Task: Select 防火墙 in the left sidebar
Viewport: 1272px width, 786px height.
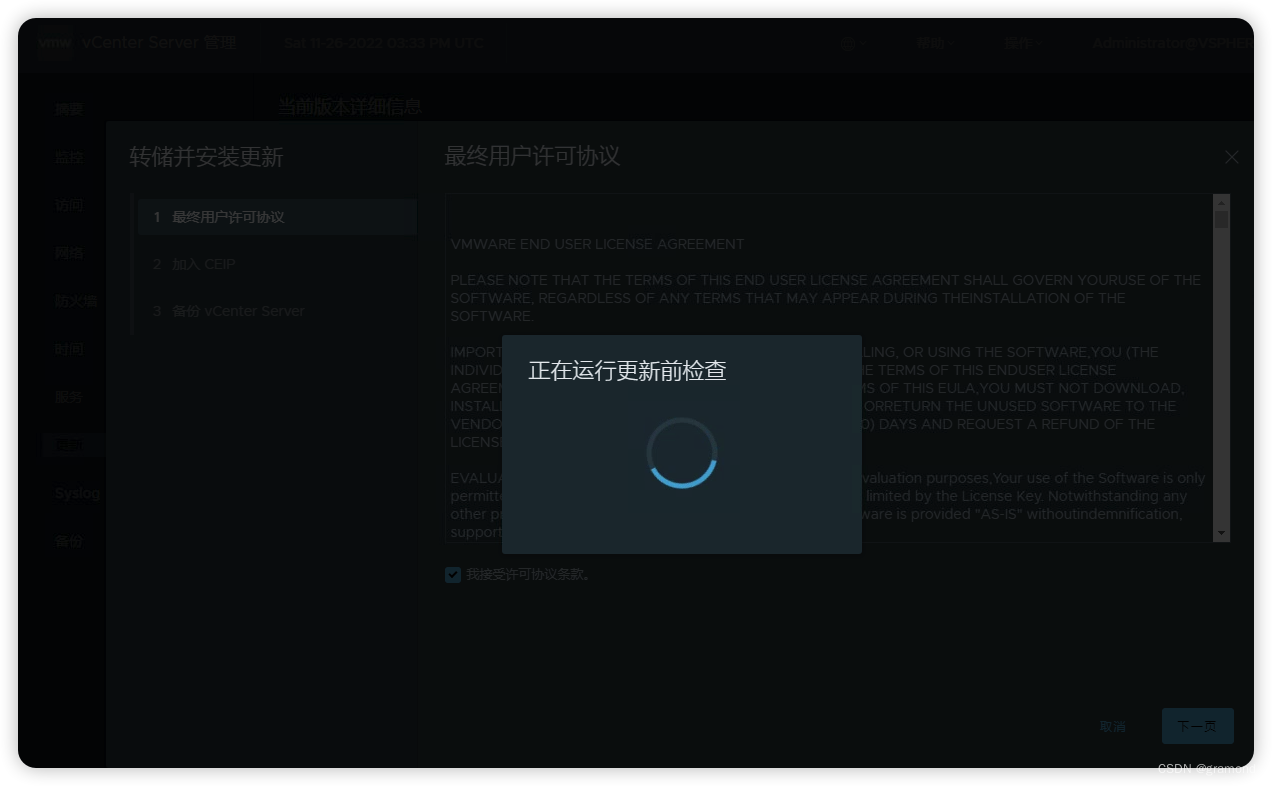Action: click(x=76, y=301)
